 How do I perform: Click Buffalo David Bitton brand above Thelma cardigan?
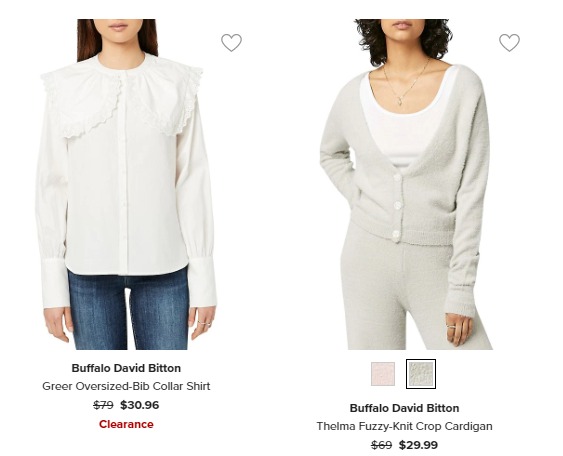pyautogui.click(x=404, y=408)
